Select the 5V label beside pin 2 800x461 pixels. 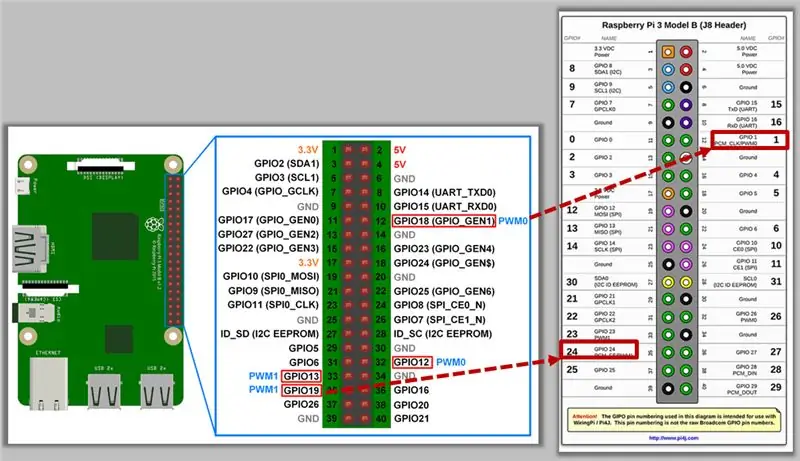pos(399,150)
